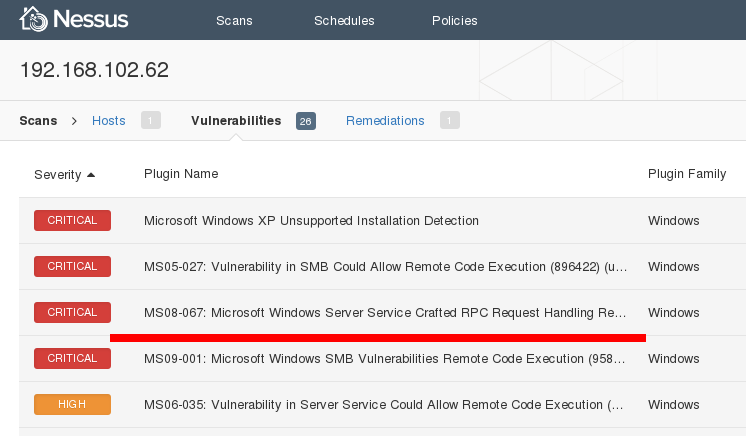Open the MS06-035 Server Service row
The height and width of the screenshot is (436, 746).
tap(383, 405)
